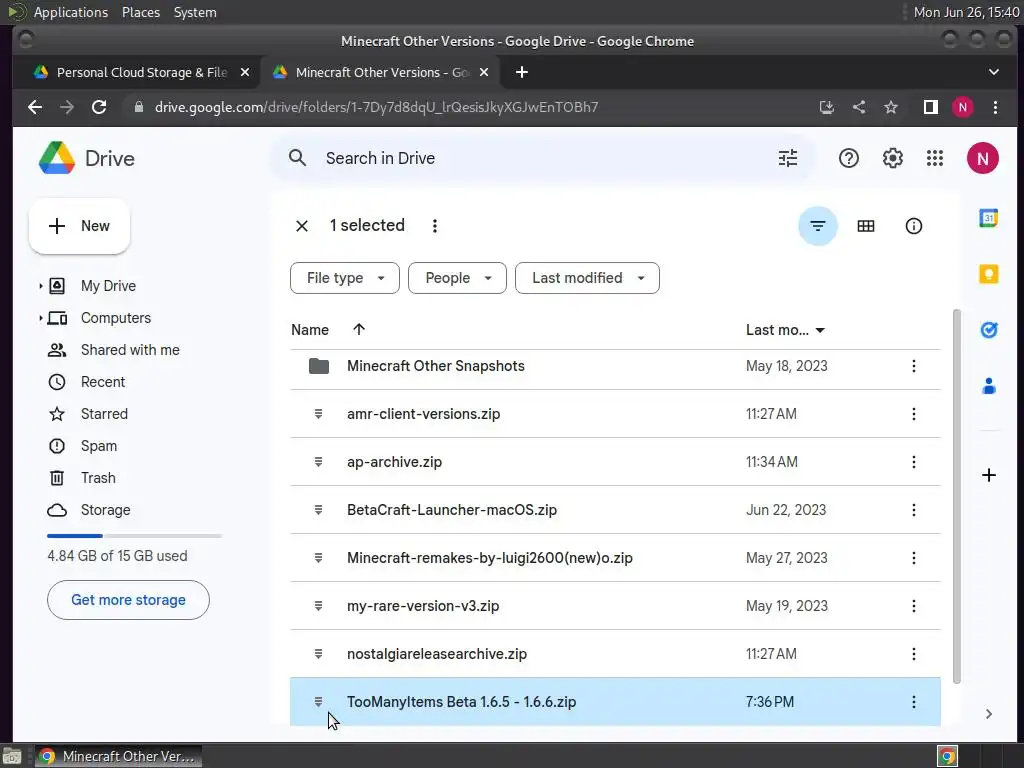The height and width of the screenshot is (768, 1024).
Task: Open a new Chrome tab
Action: (x=521, y=72)
